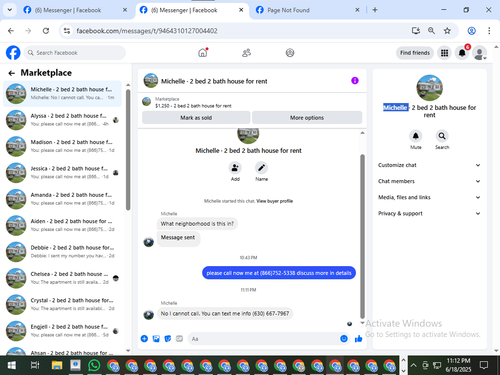Click the chat list scrollbar
The height and width of the screenshot is (375, 500).
pyautogui.click(x=128, y=150)
